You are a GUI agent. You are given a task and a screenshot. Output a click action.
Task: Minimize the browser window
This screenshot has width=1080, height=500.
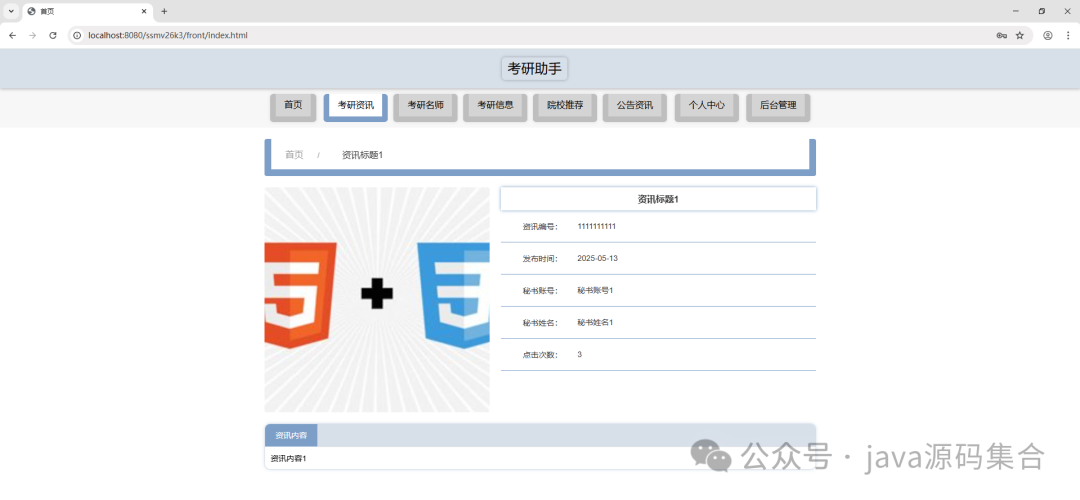tap(1016, 11)
